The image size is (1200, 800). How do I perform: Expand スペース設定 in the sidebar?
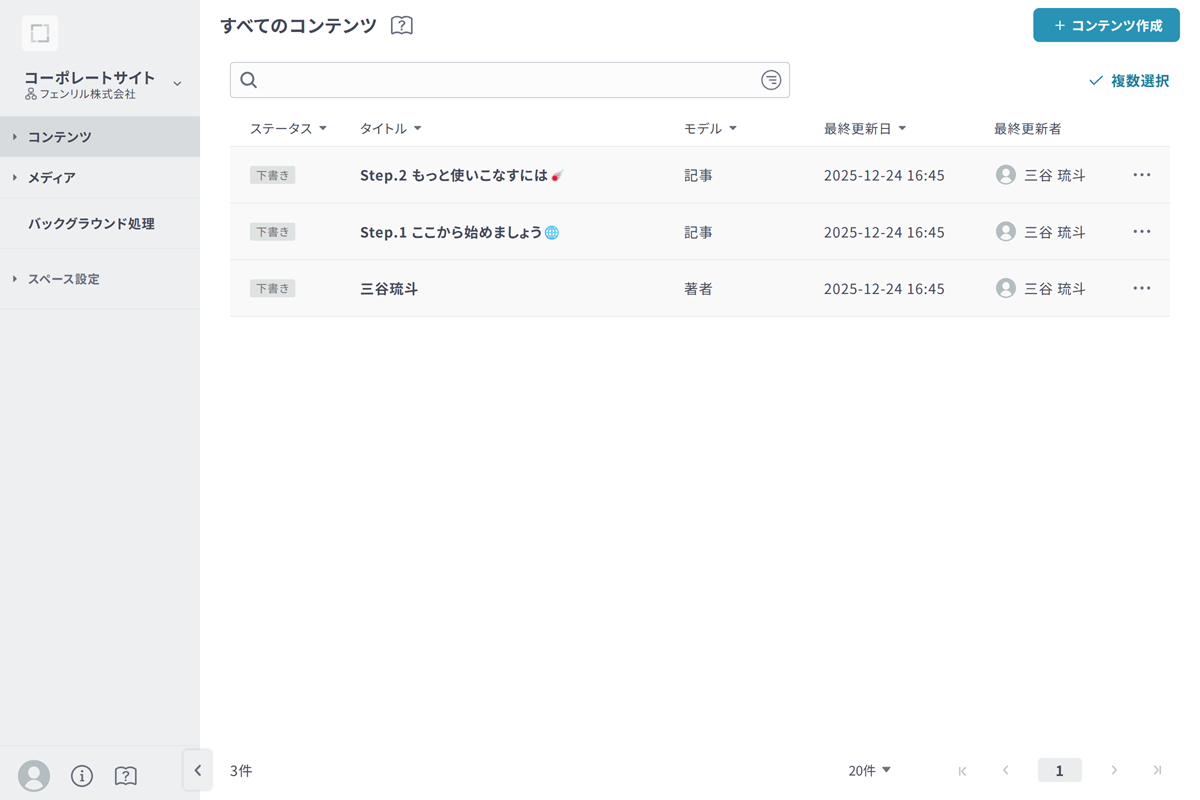coord(64,279)
